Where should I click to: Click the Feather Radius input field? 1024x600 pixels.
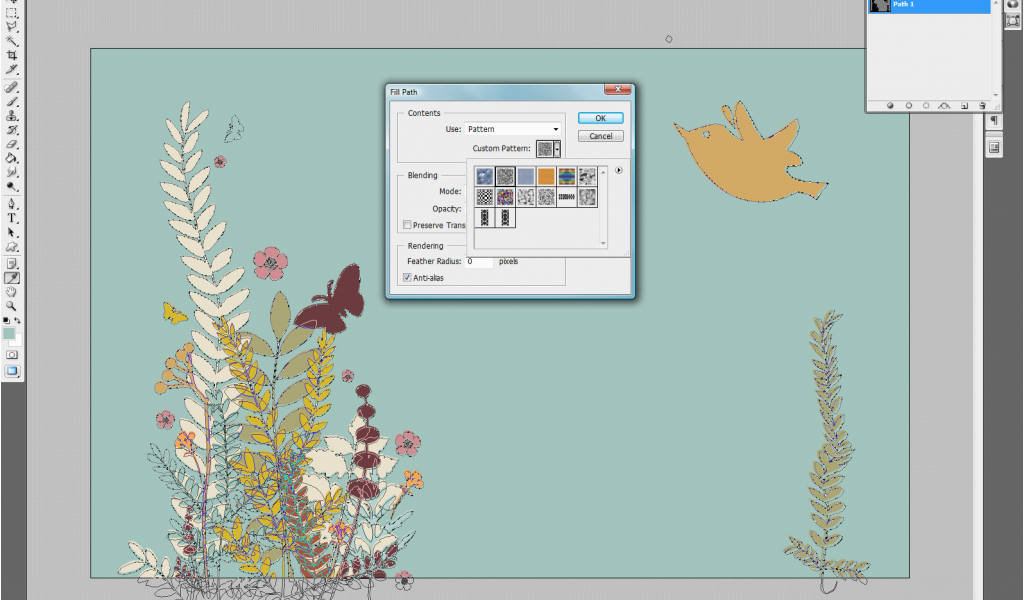pos(479,261)
